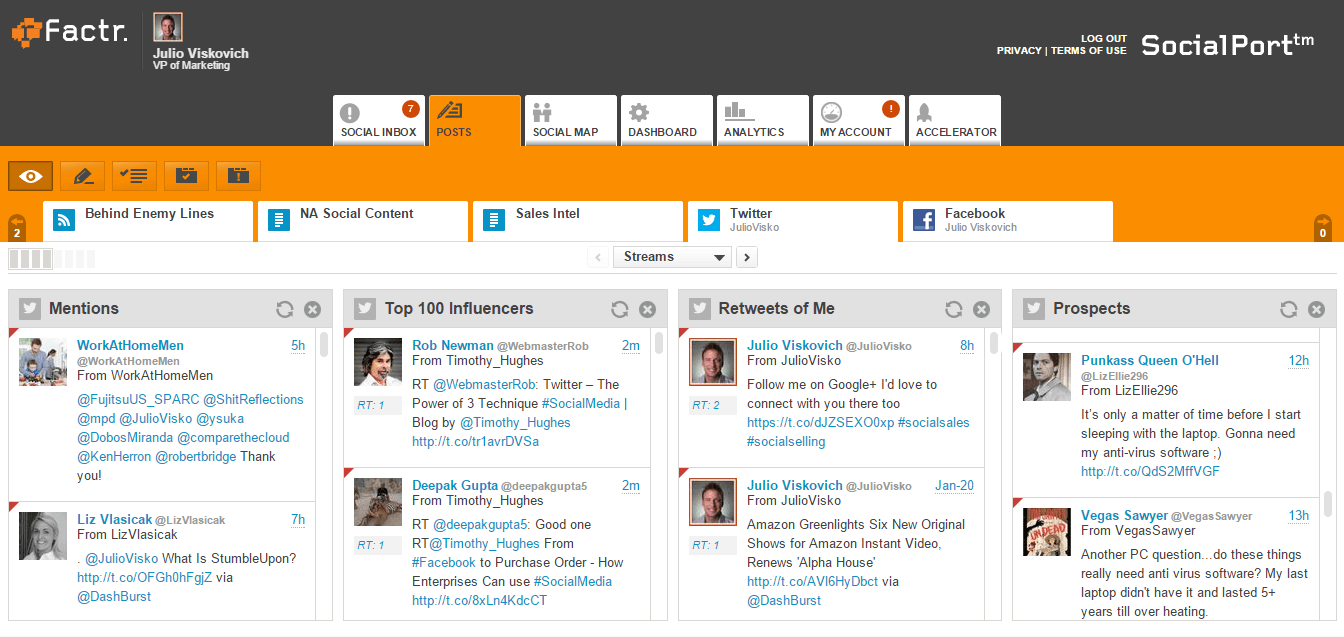
Task: Open the Privacy link
Action: (x=1019, y=51)
